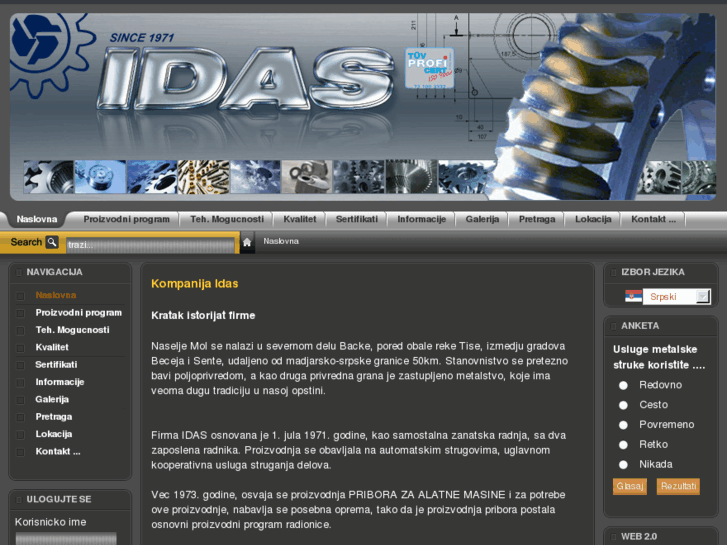Click the Rezultati poll button
727x545 pixels.
click(678, 486)
